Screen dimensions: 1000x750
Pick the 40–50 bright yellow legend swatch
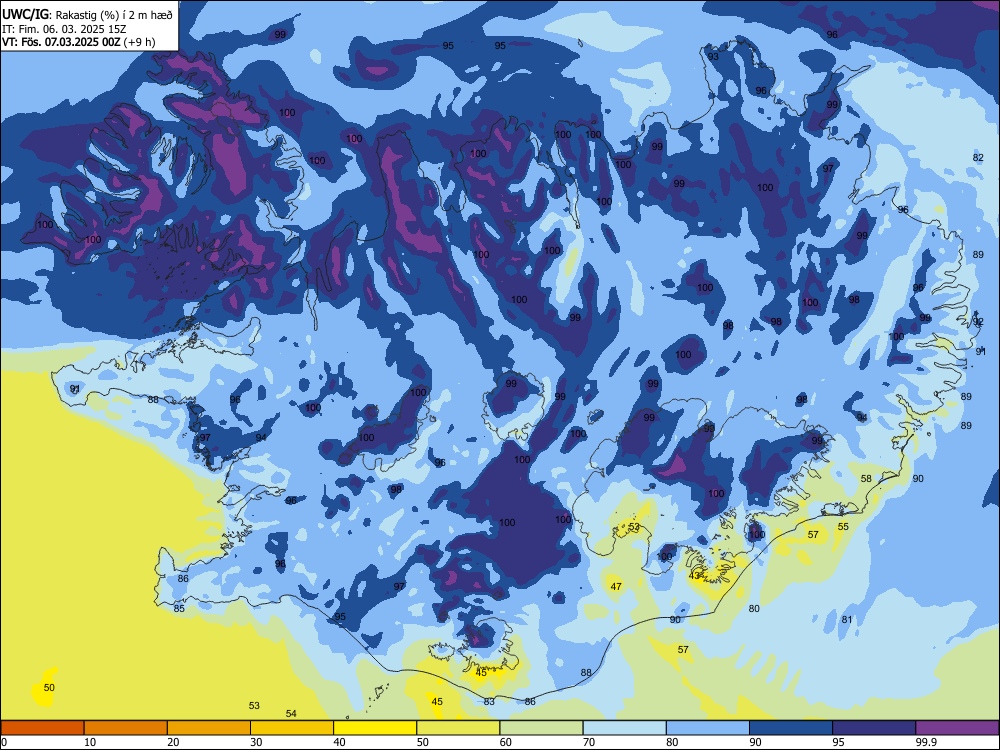click(x=375, y=728)
